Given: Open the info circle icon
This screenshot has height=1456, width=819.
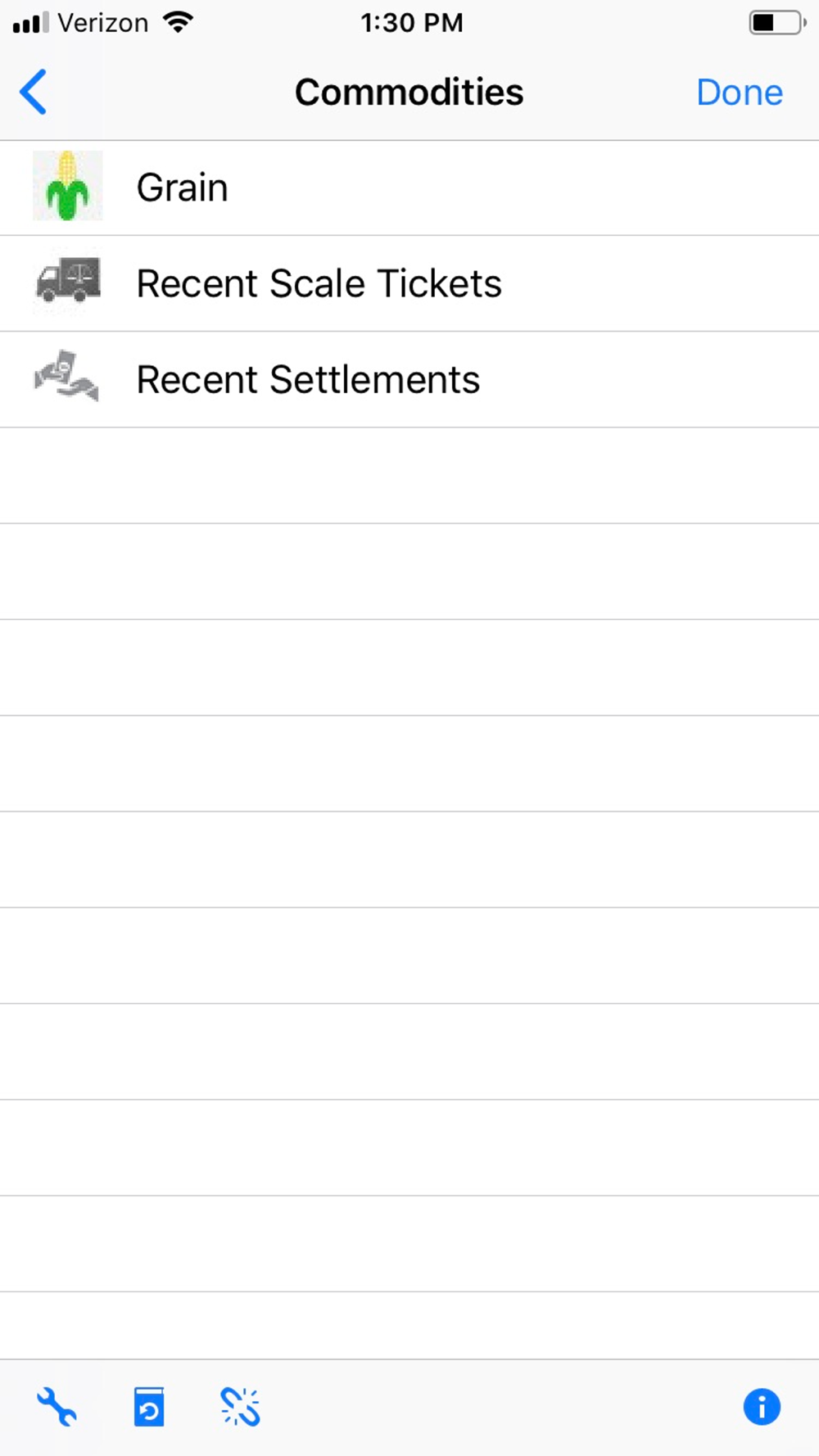Looking at the screenshot, I should pos(761,1407).
